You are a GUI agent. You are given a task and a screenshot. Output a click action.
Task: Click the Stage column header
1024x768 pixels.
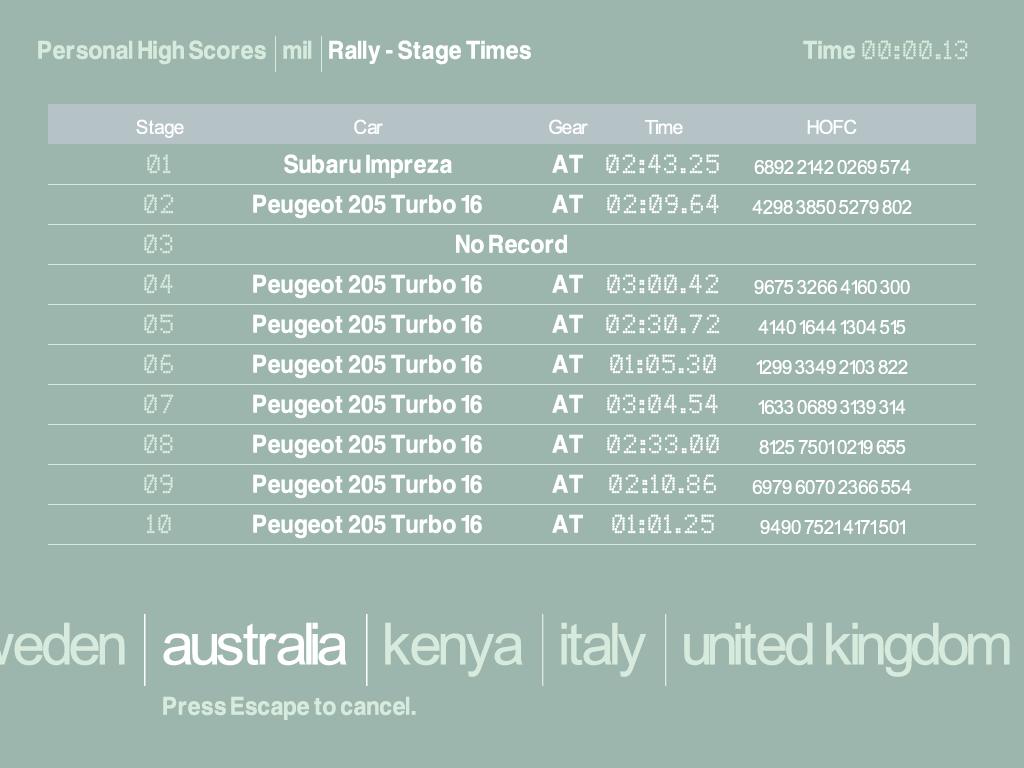160,127
